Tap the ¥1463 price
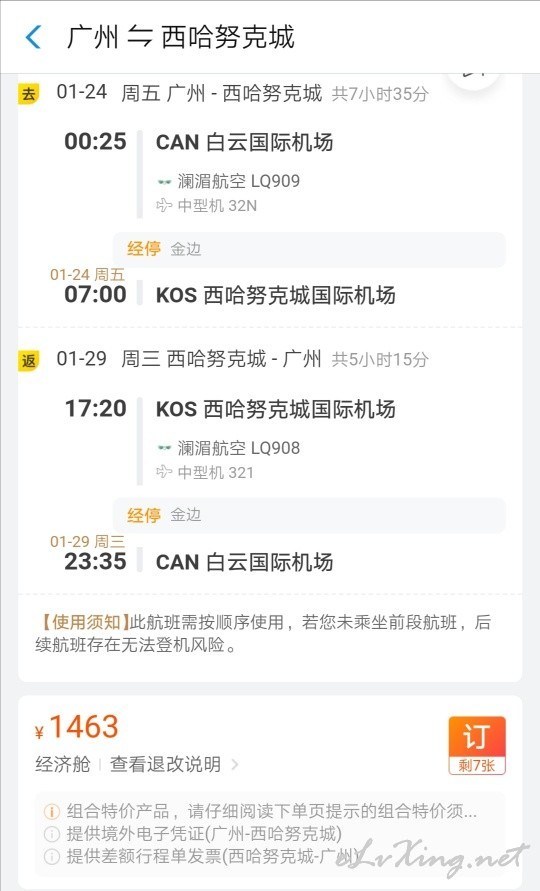 [x=77, y=727]
